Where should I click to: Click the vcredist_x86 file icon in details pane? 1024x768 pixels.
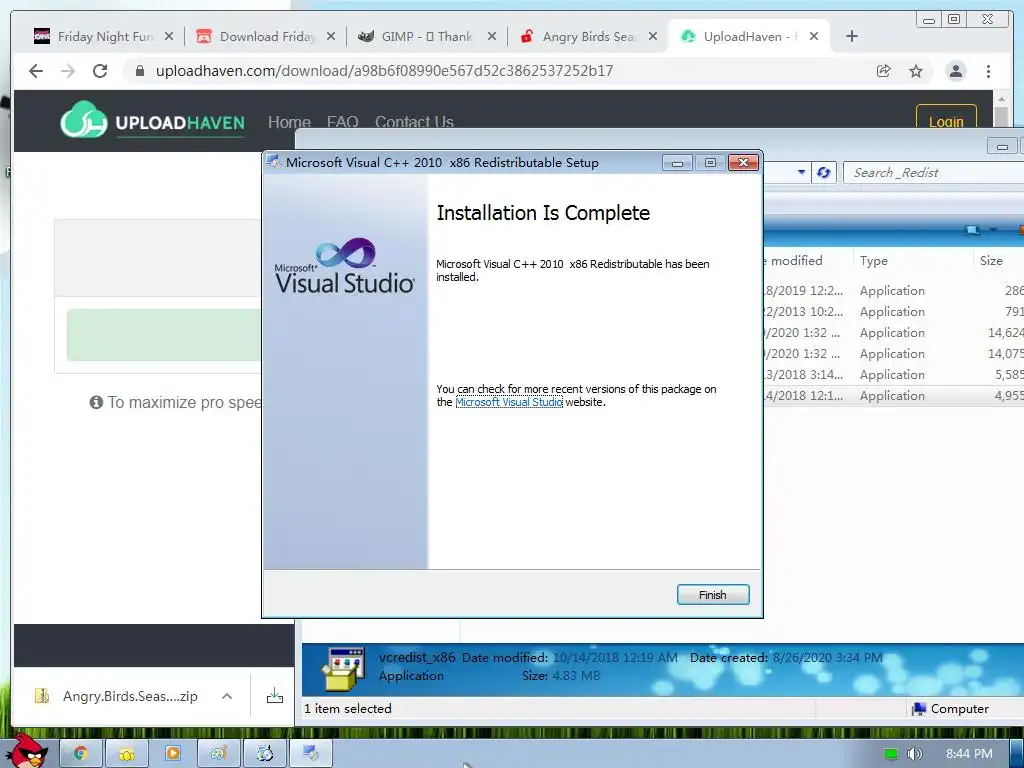pyautogui.click(x=344, y=669)
